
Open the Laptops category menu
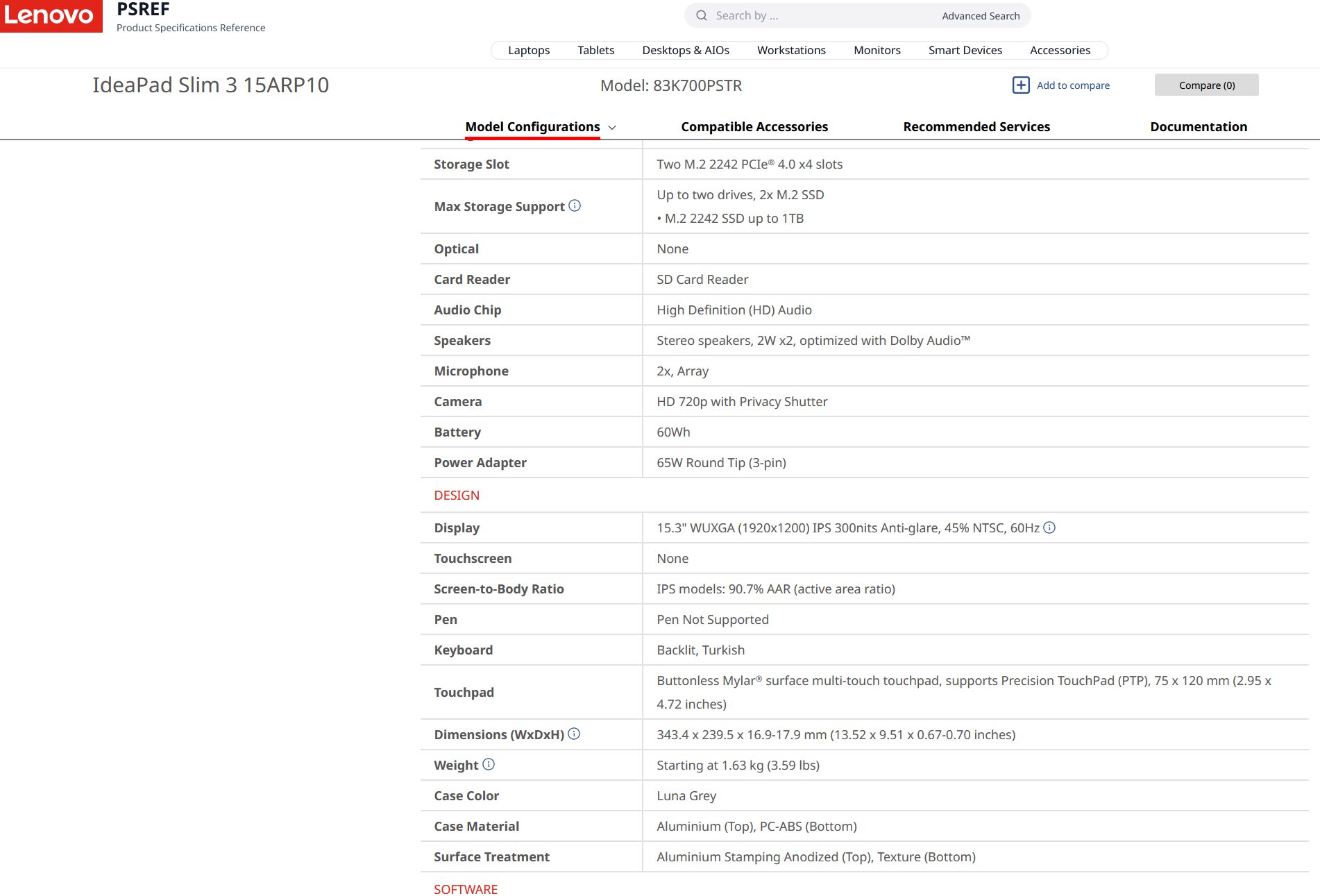[x=529, y=50]
